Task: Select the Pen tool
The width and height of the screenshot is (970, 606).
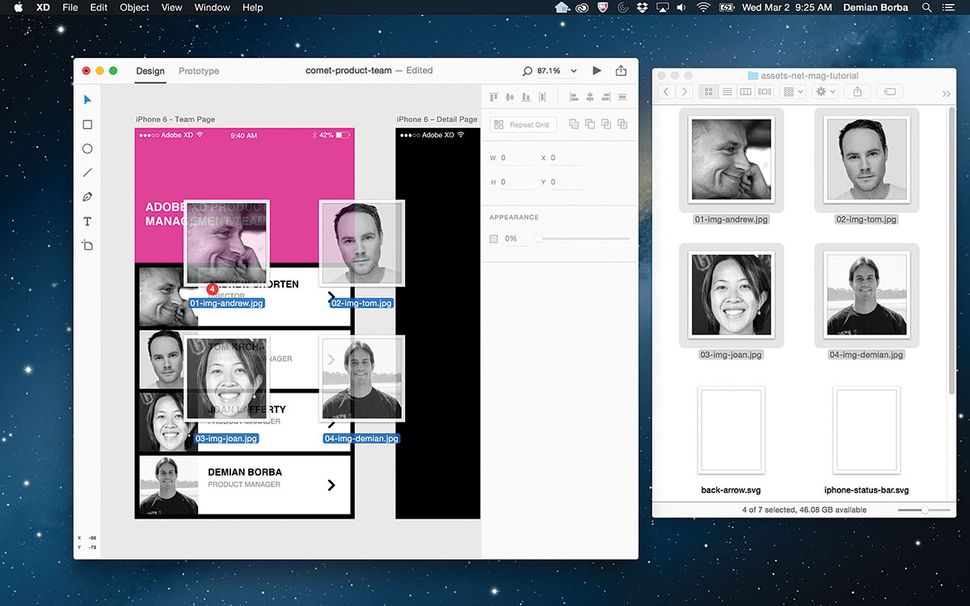Action: click(87, 196)
